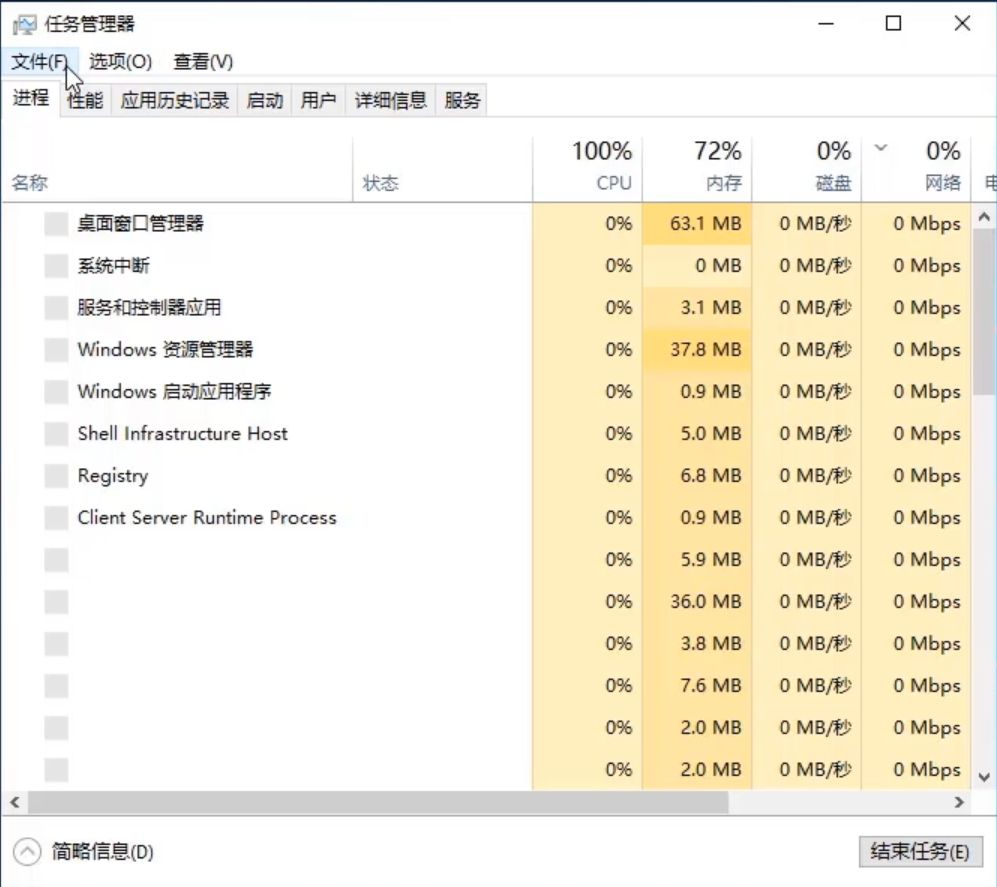Screen dimensions: 997x887
Task: Switch to the 服务 tab
Action: 461,100
